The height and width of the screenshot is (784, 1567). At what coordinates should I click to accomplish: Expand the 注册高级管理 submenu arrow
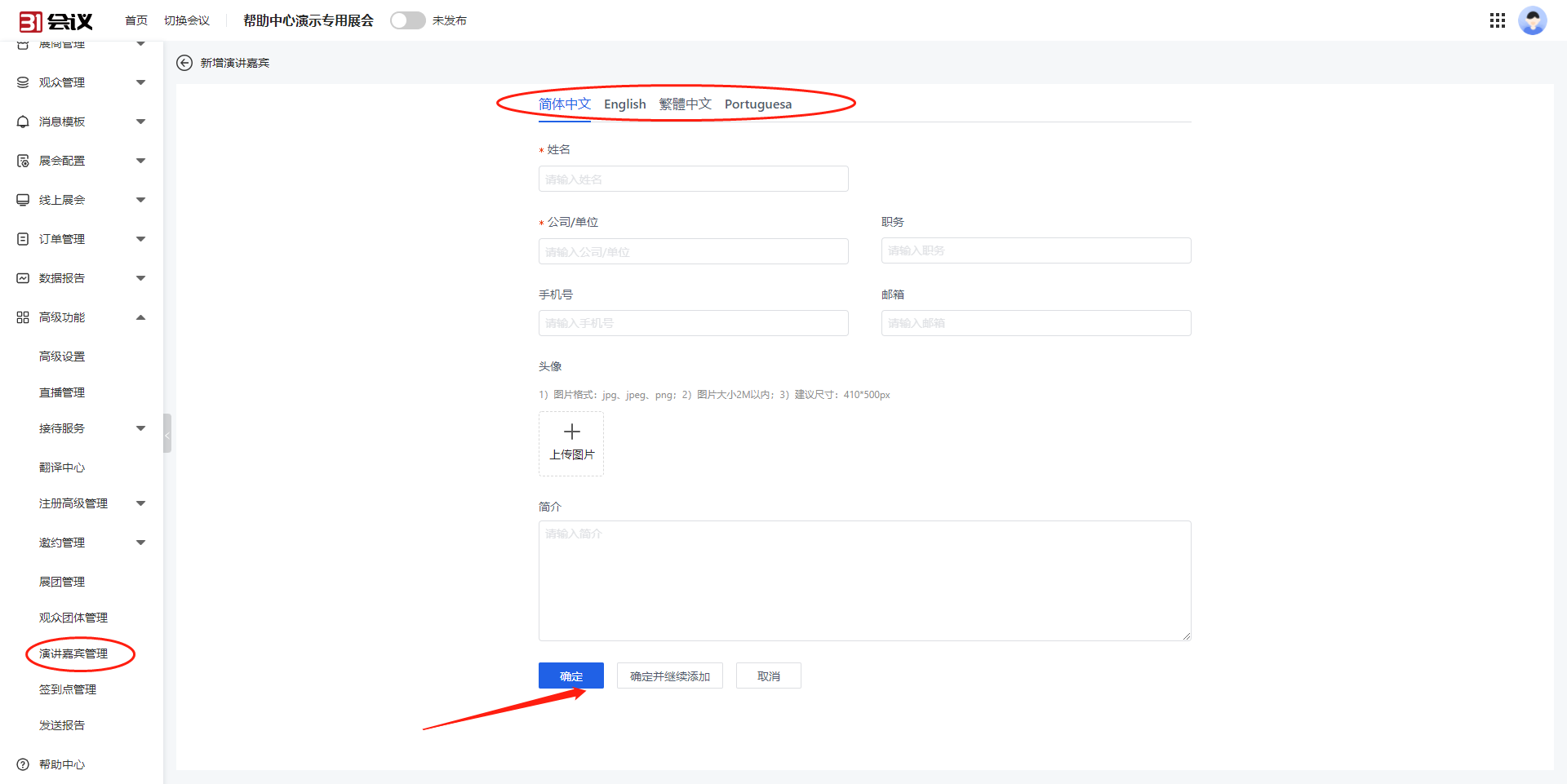pyautogui.click(x=140, y=503)
